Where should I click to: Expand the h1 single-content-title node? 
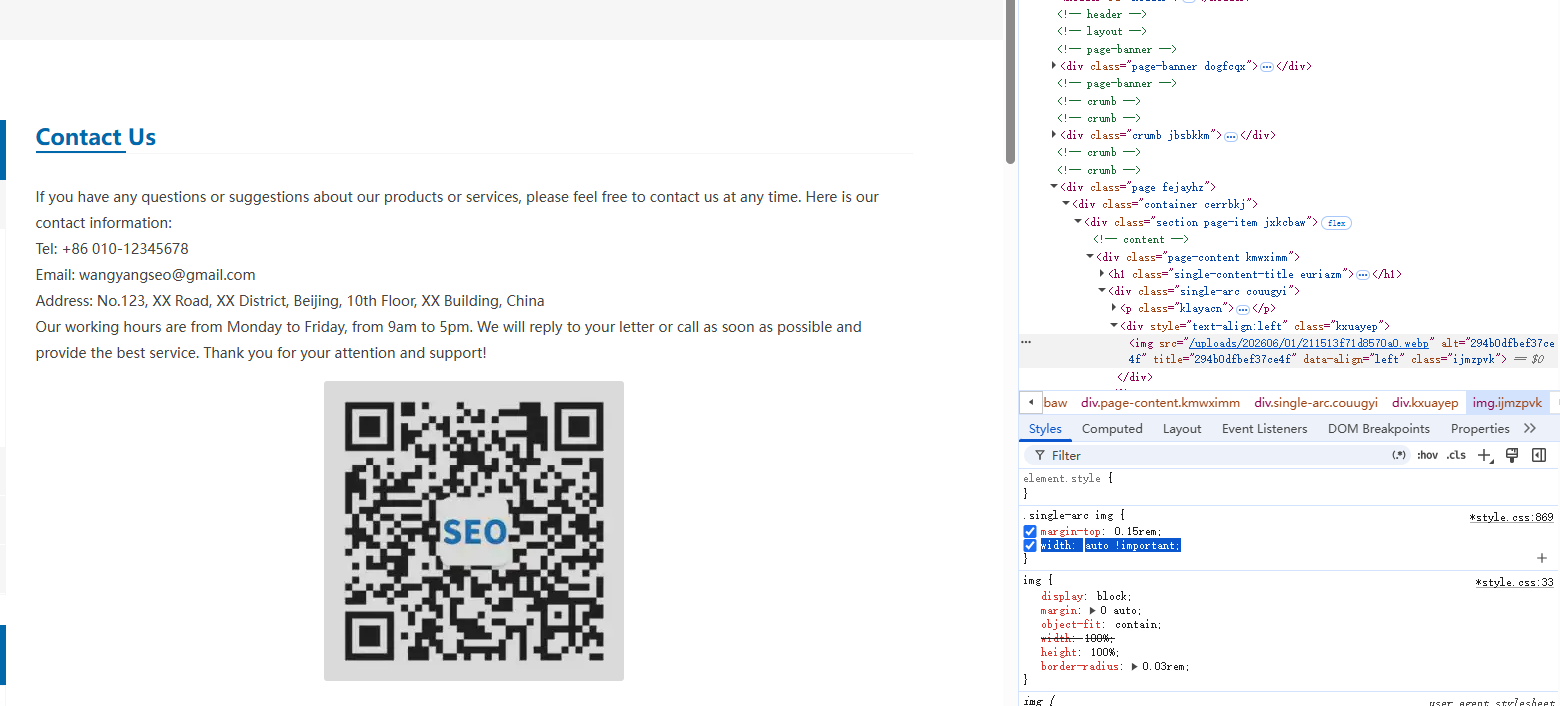point(1102,274)
